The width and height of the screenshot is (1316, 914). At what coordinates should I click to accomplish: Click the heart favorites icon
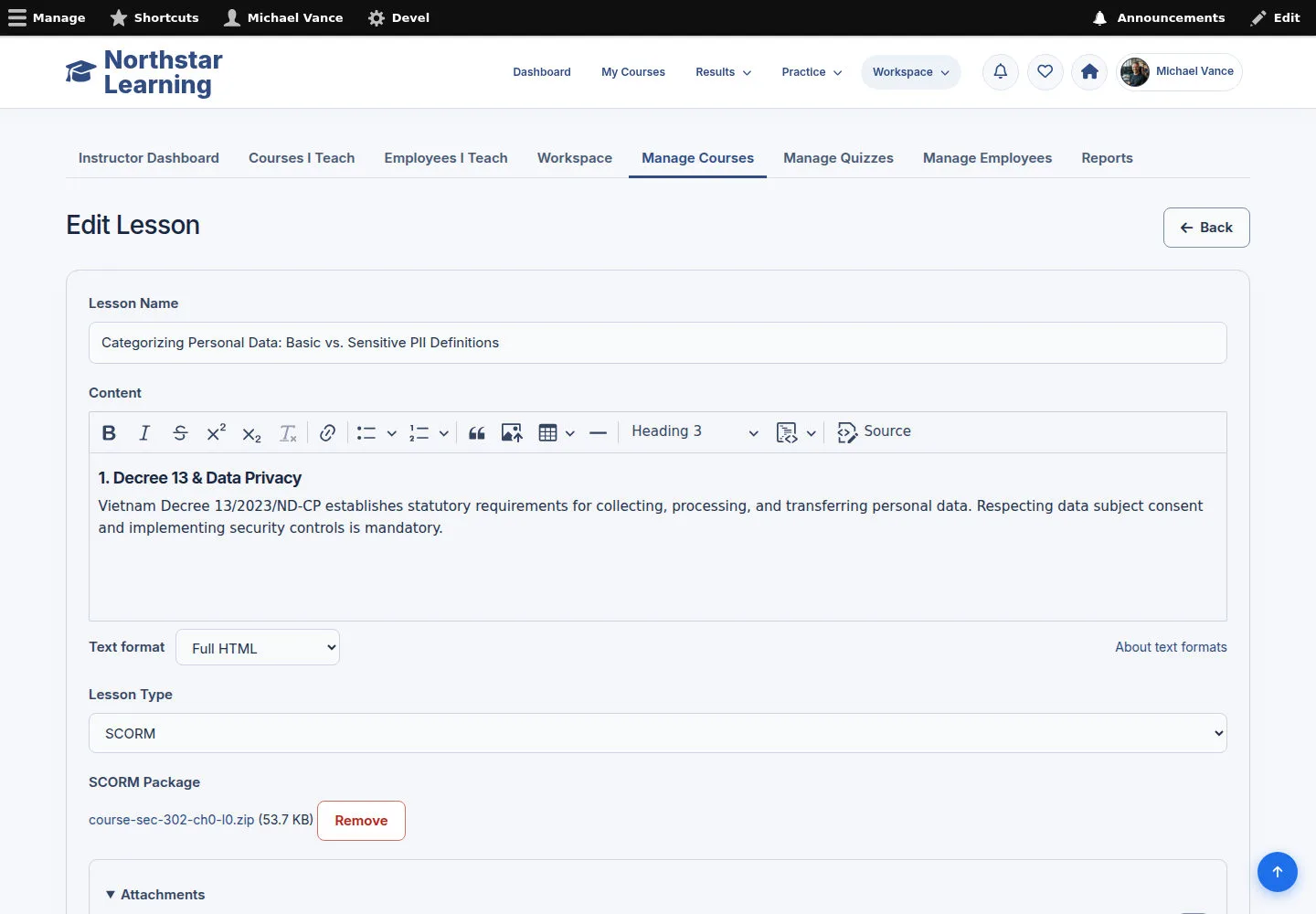pos(1045,71)
